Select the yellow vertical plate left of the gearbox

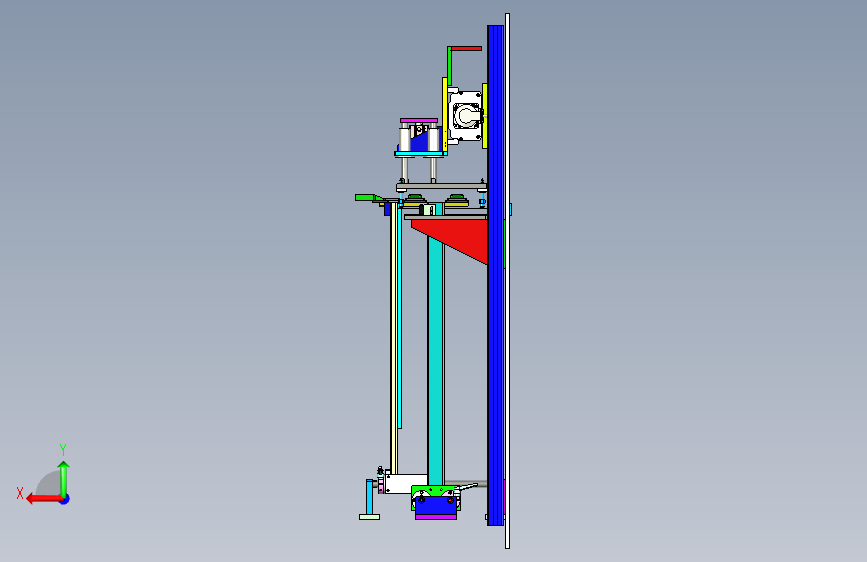(445, 113)
